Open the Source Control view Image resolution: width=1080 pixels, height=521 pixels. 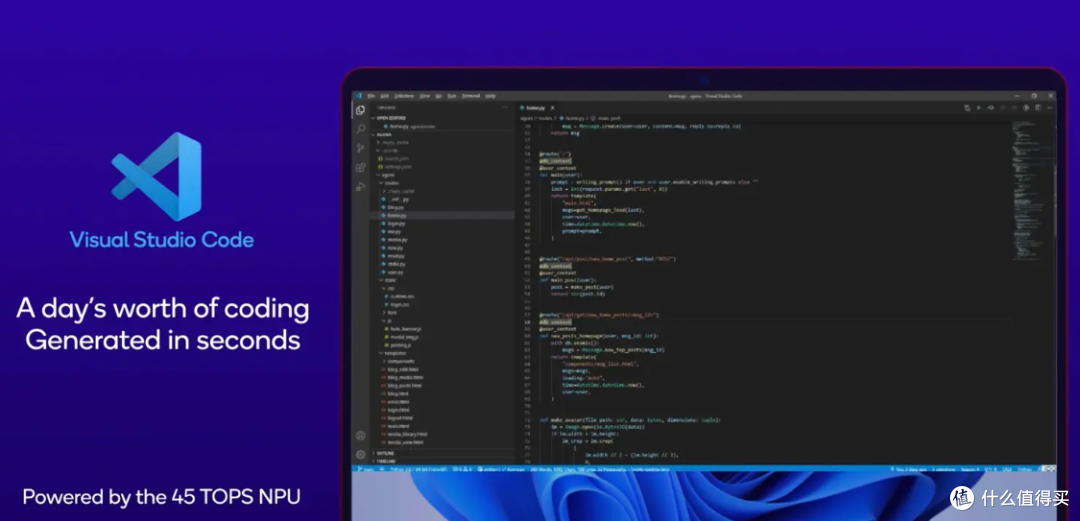click(360, 148)
